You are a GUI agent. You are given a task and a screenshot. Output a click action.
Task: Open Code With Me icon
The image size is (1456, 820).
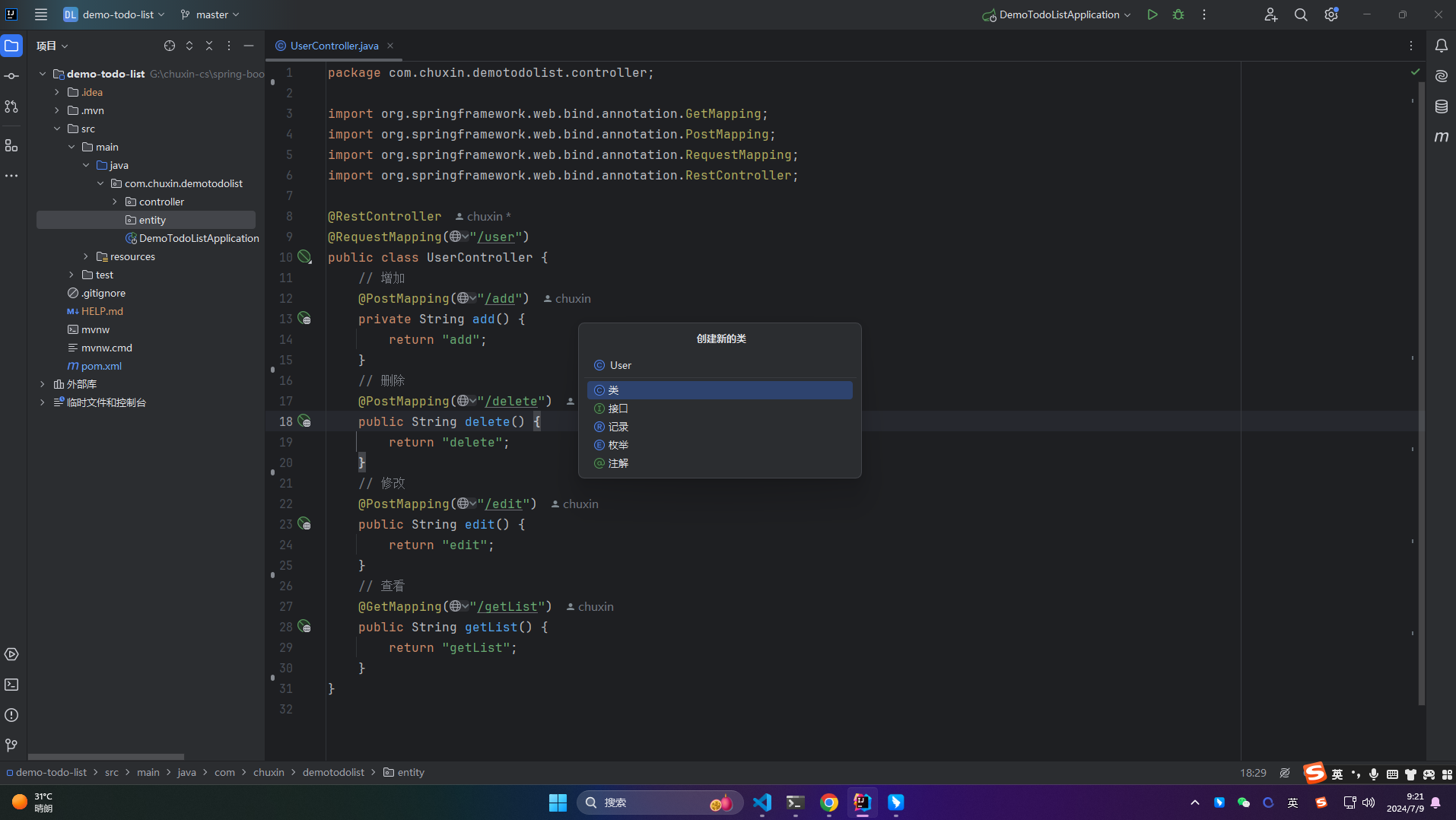(x=1270, y=14)
